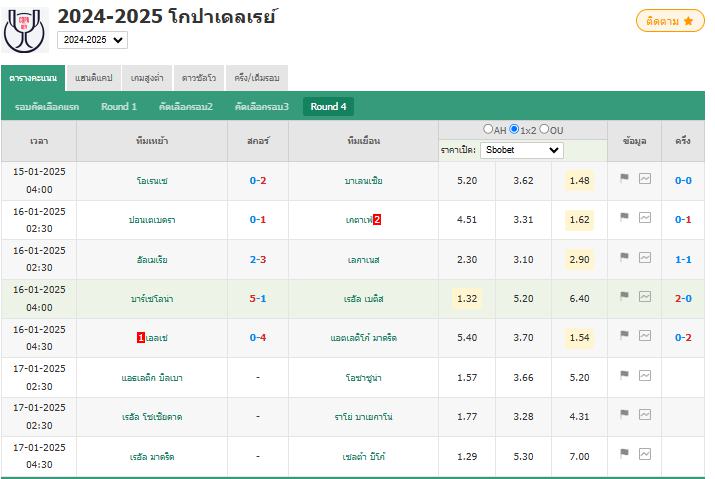Open away team เลกาเนส link
The height and width of the screenshot is (479, 715).
(x=363, y=260)
